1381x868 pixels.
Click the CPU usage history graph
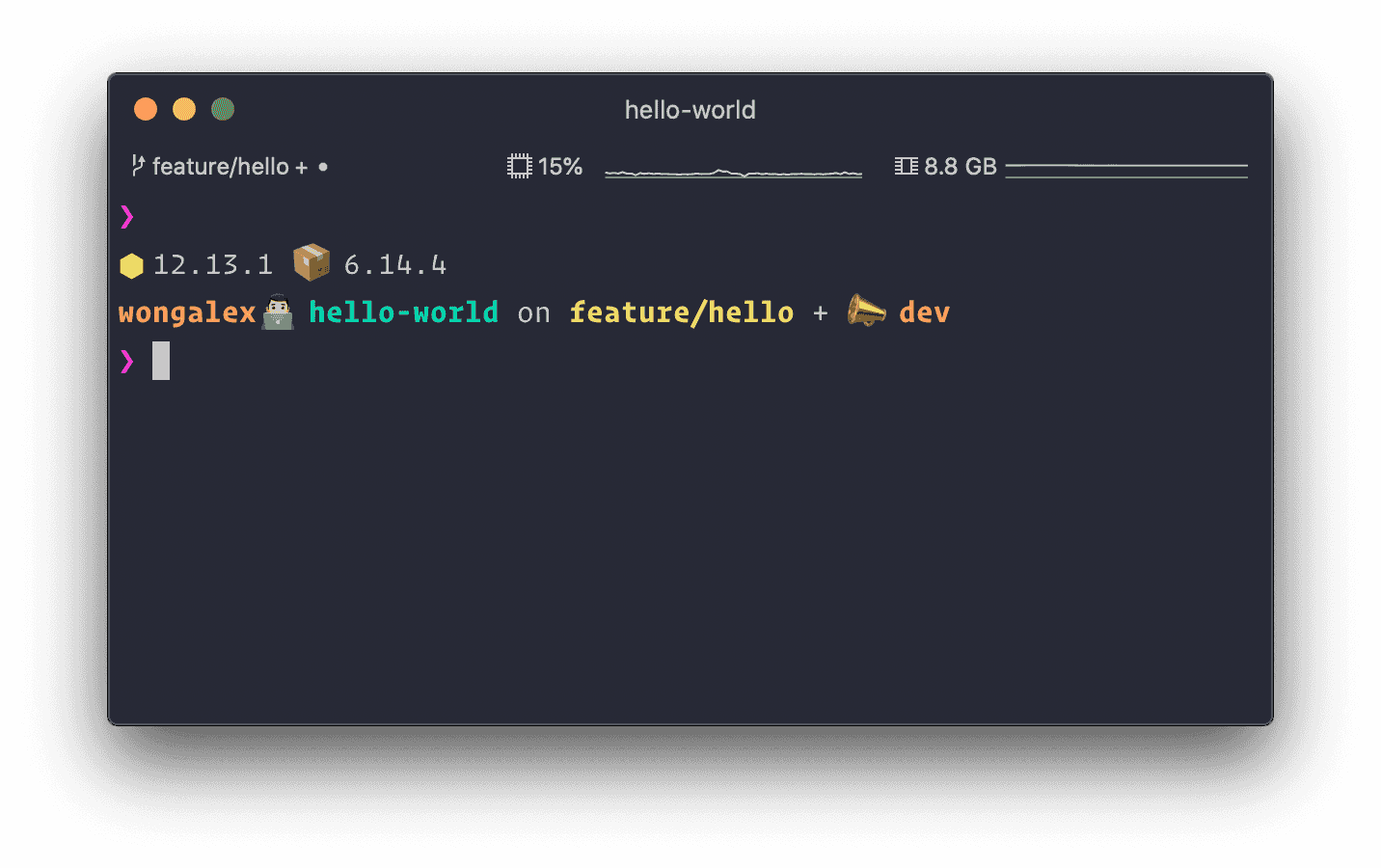(x=733, y=173)
